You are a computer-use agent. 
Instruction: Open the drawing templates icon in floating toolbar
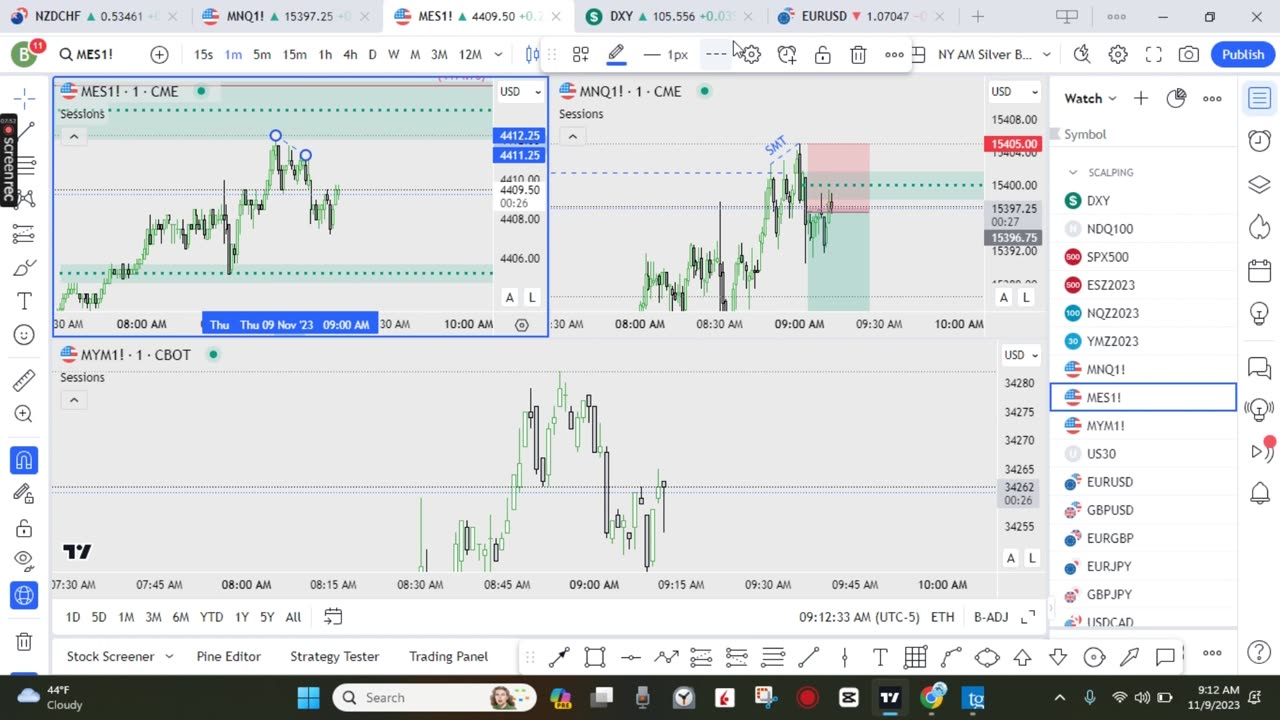pyautogui.click(x=580, y=55)
